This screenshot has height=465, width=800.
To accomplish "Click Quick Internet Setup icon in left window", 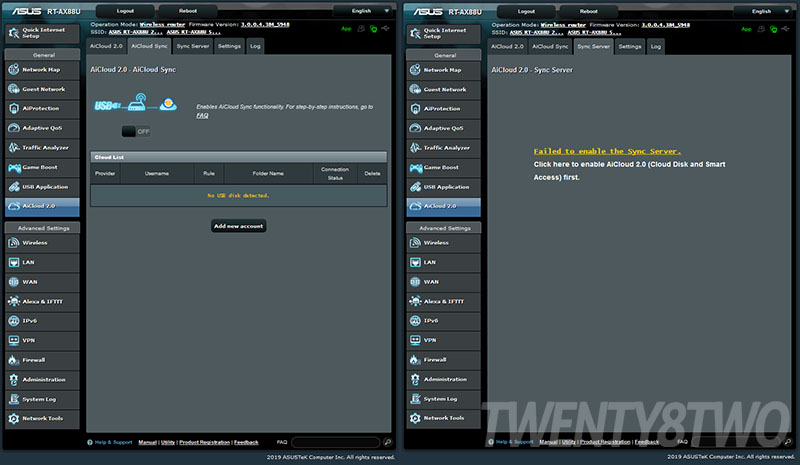I will (14, 33).
